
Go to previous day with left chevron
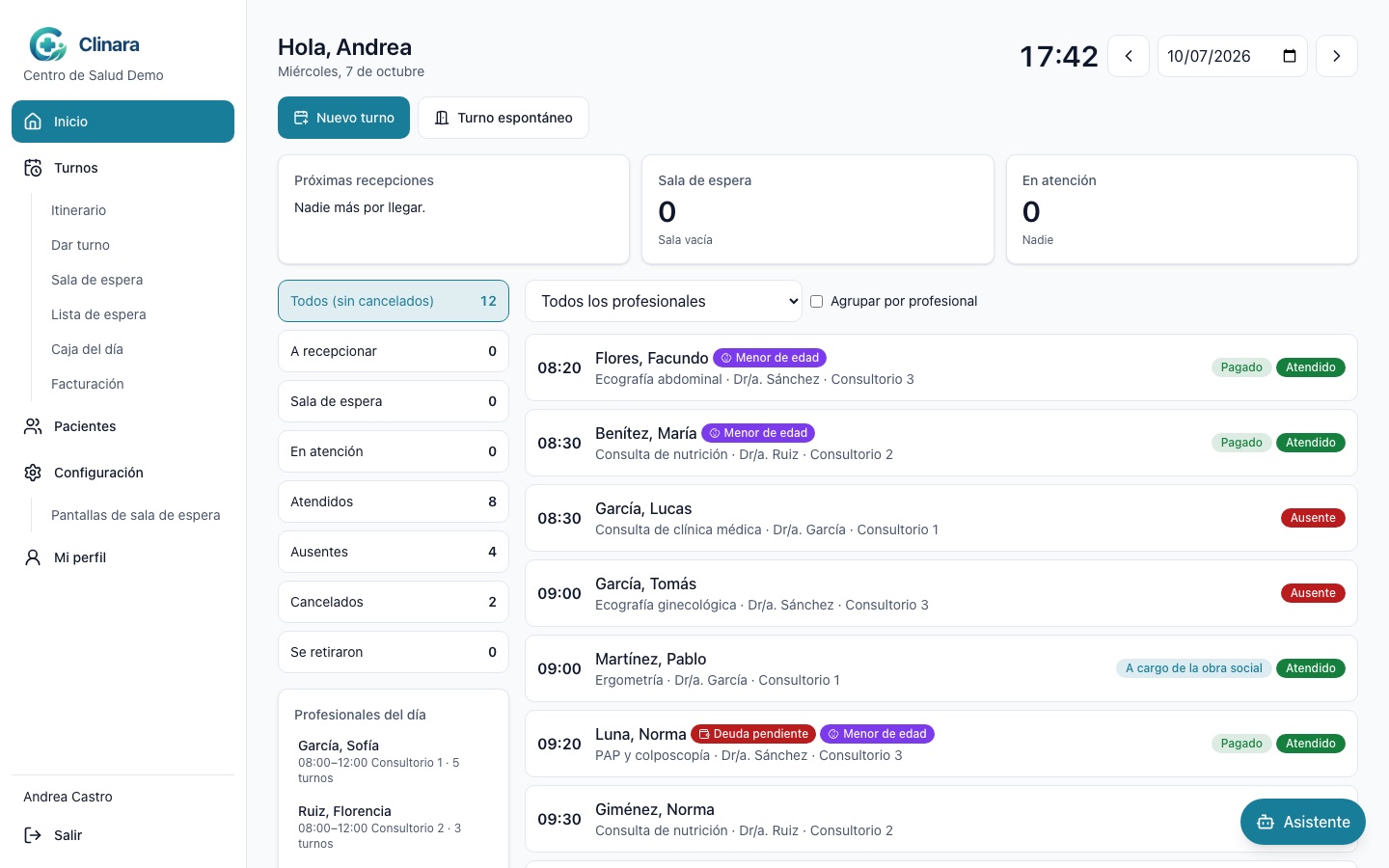click(1129, 56)
